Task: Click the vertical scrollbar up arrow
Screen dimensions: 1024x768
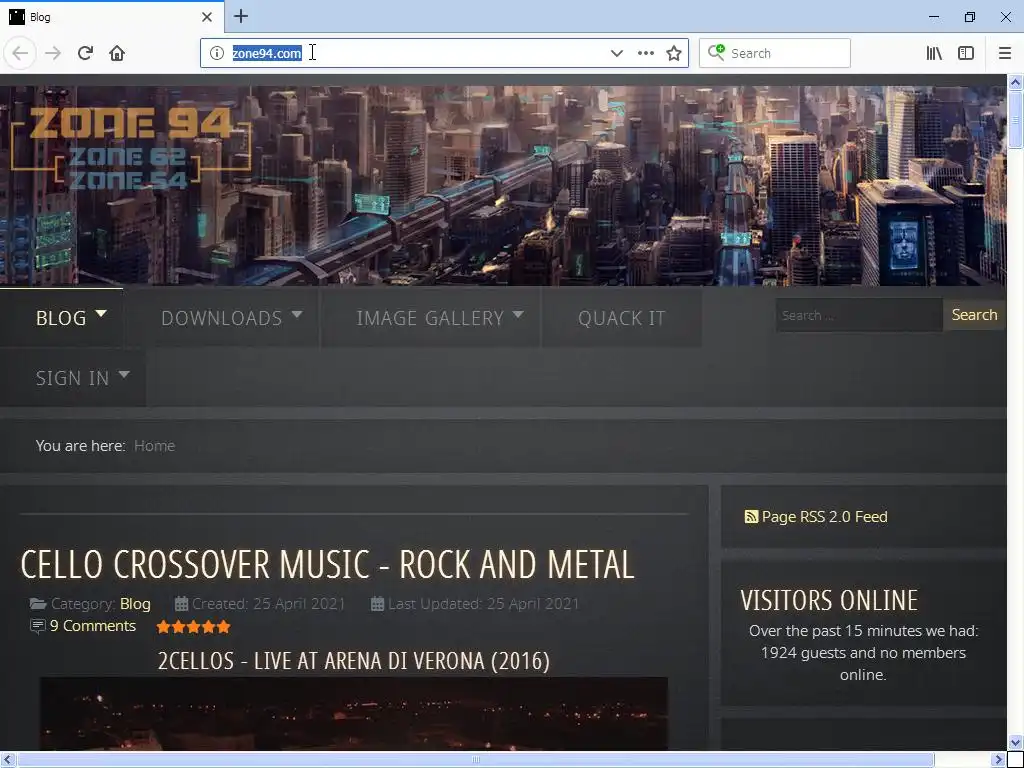Action: (1016, 82)
